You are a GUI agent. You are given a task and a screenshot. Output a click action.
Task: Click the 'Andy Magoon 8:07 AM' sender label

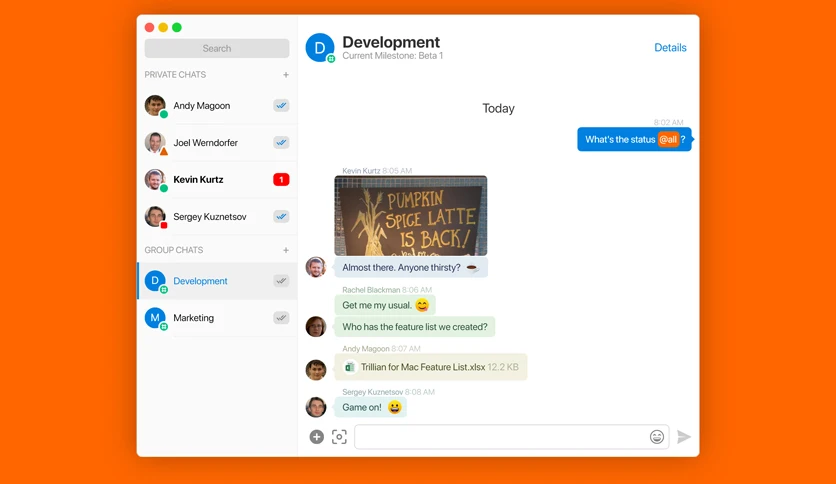click(381, 349)
